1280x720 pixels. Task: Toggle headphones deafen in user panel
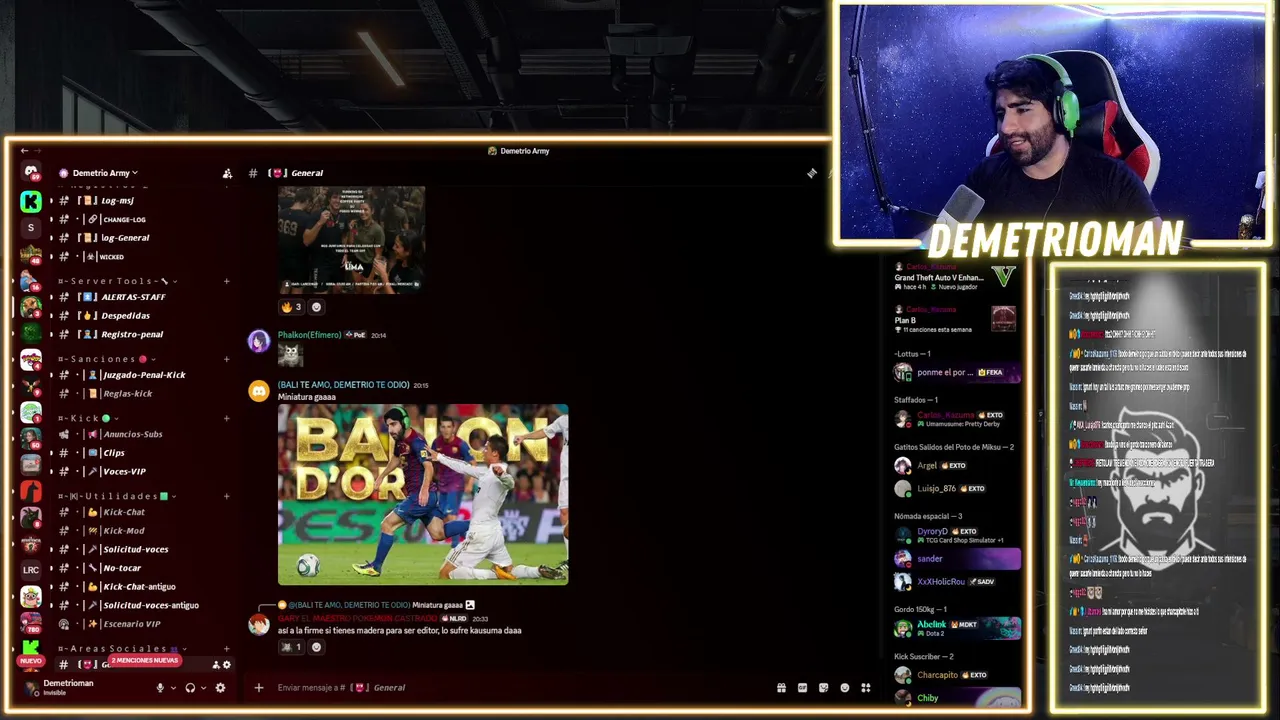(x=190, y=687)
